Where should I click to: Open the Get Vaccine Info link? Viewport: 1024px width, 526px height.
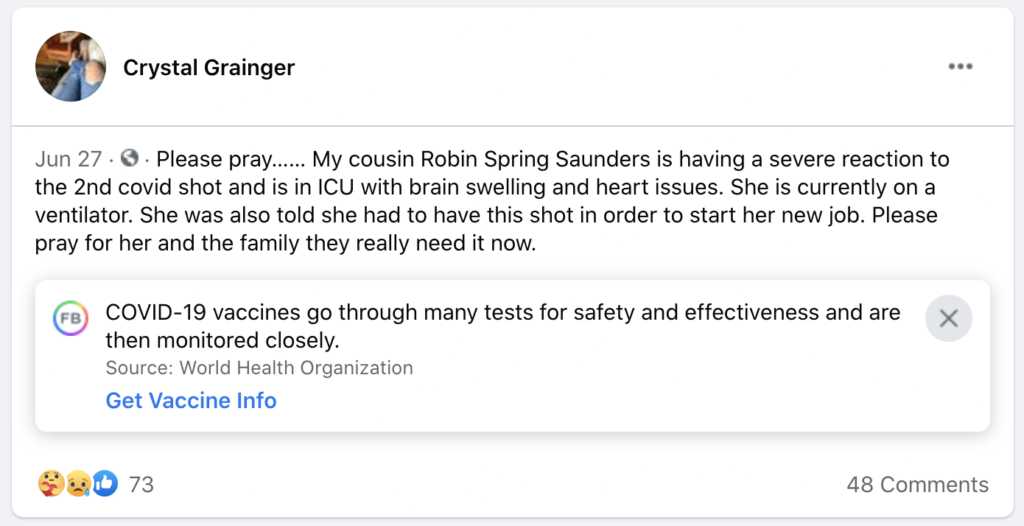pyautogui.click(x=191, y=401)
